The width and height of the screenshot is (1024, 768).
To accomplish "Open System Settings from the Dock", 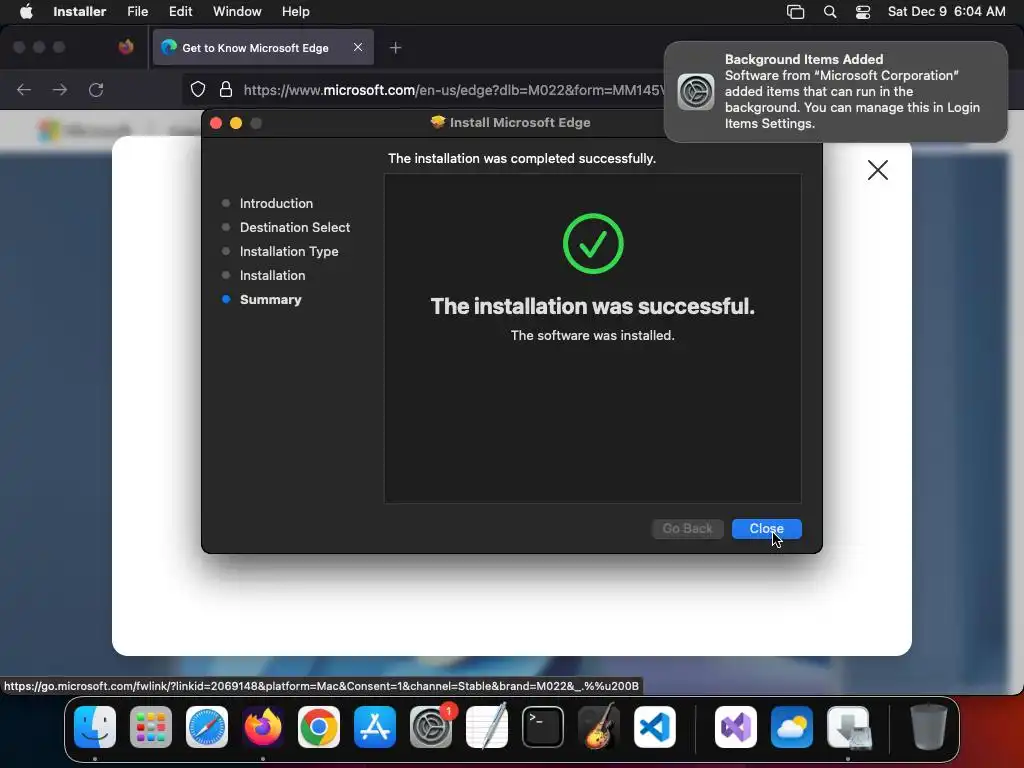I will pyautogui.click(x=431, y=727).
